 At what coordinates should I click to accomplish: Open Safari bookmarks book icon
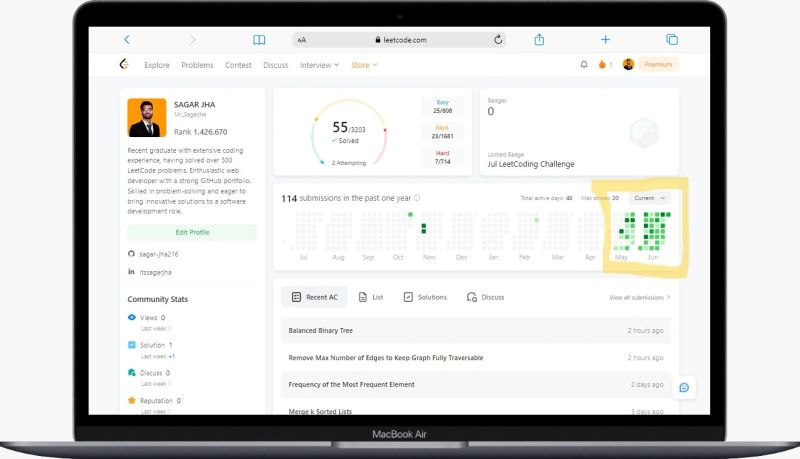259,40
